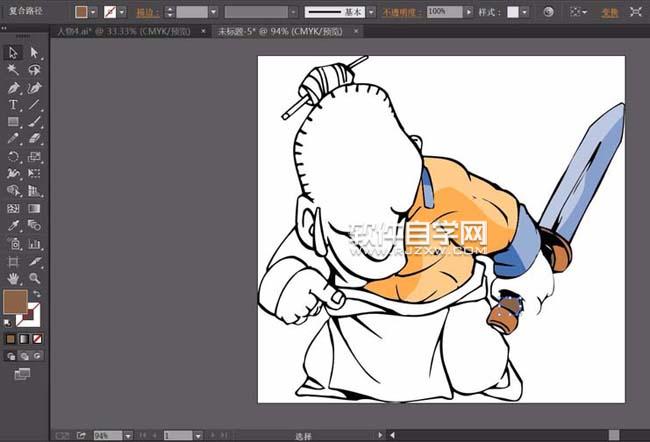Open the Align options dropdown icon
Viewport: 650px width, 442px height.
tap(578, 12)
